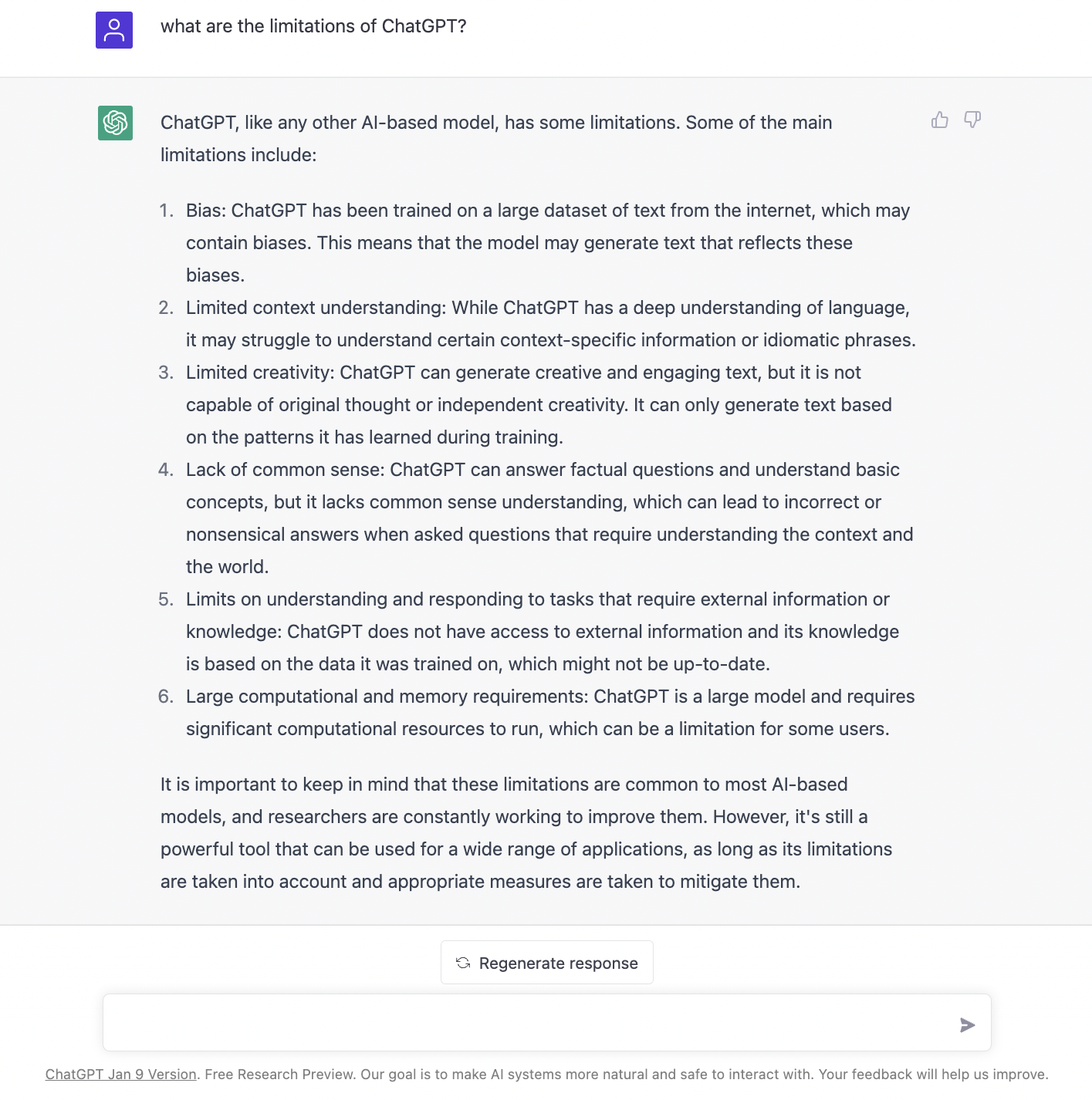The height and width of the screenshot is (1100, 1092).
Task: Give the response a thumbs down
Action: click(x=972, y=120)
